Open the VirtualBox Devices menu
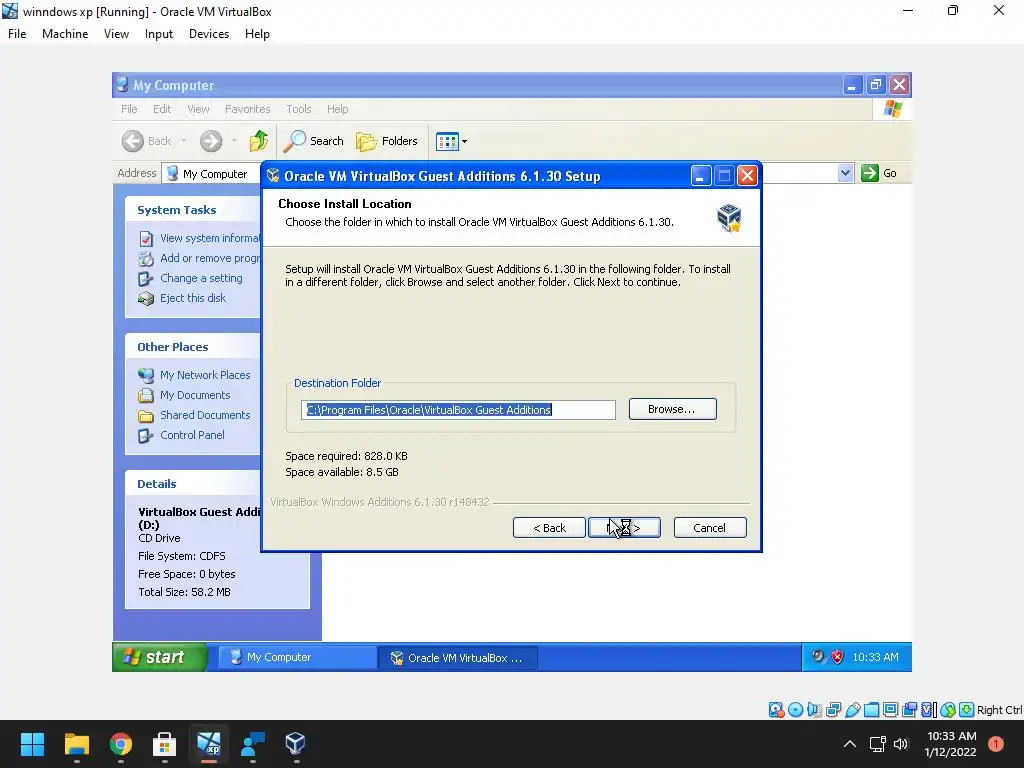 (x=209, y=34)
